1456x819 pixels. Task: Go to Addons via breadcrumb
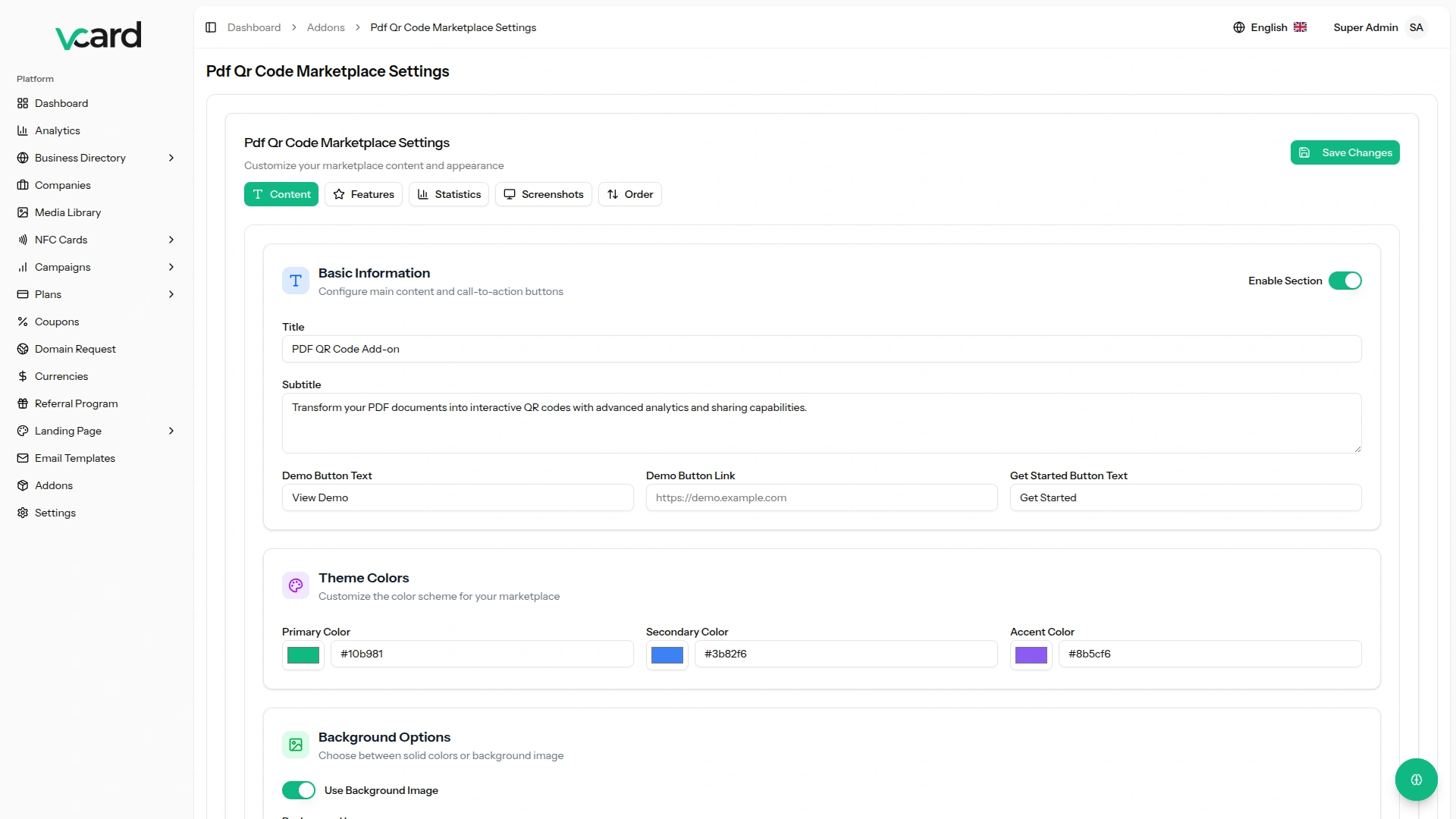click(x=326, y=27)
